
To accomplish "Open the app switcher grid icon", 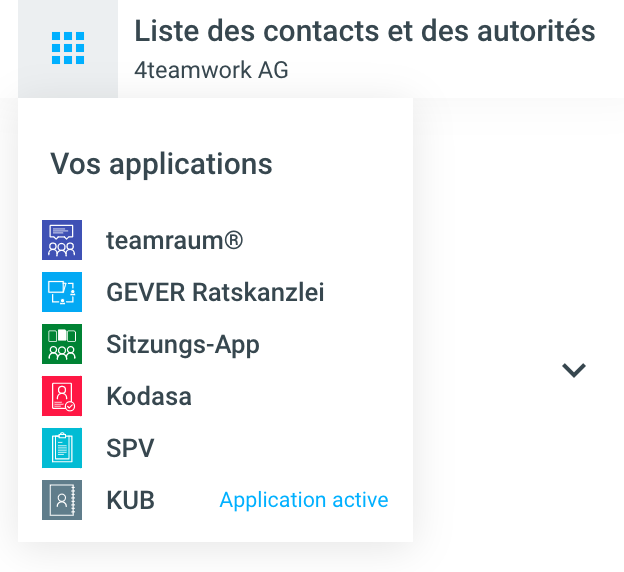I will pos(67,47).
